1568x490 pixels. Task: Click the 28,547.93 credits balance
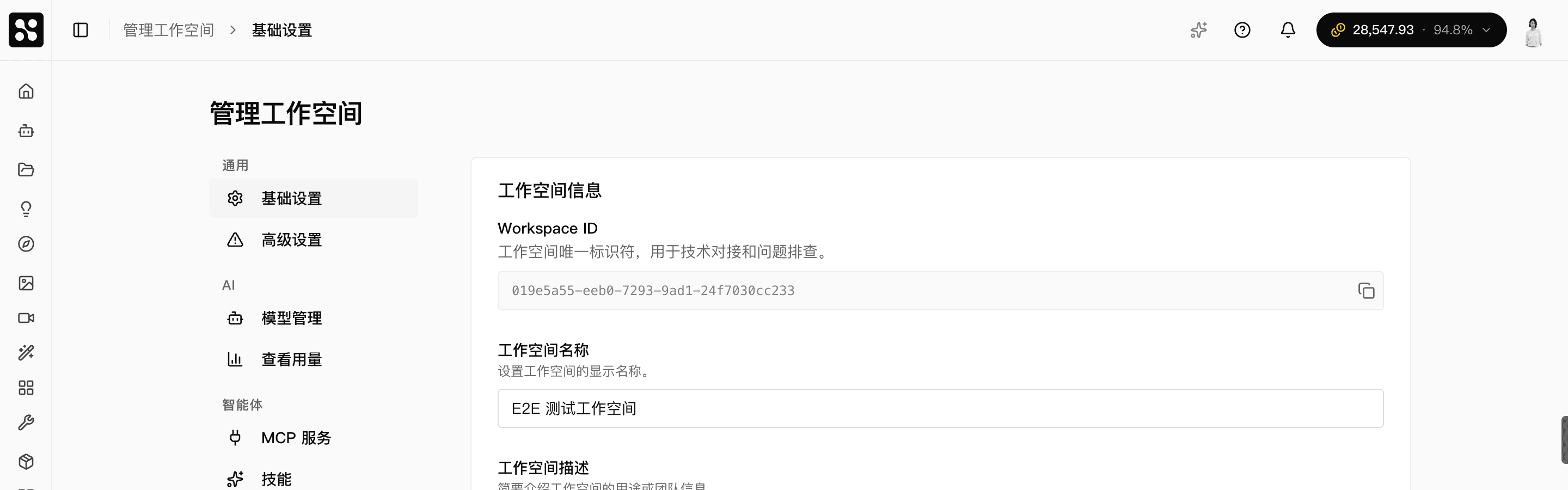coord(1383,30)
